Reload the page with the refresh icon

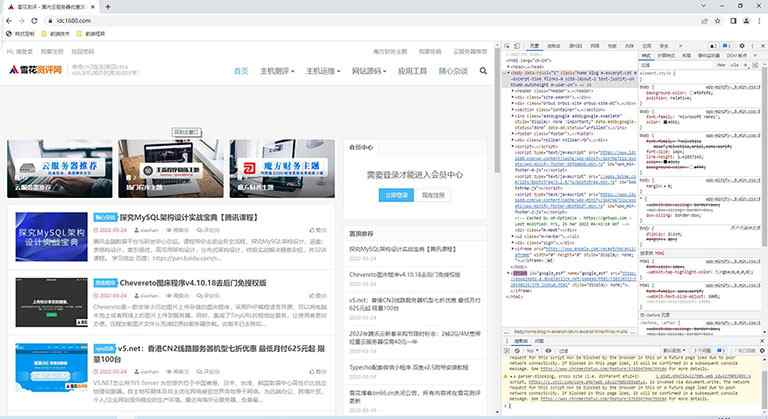pos(34,21)
